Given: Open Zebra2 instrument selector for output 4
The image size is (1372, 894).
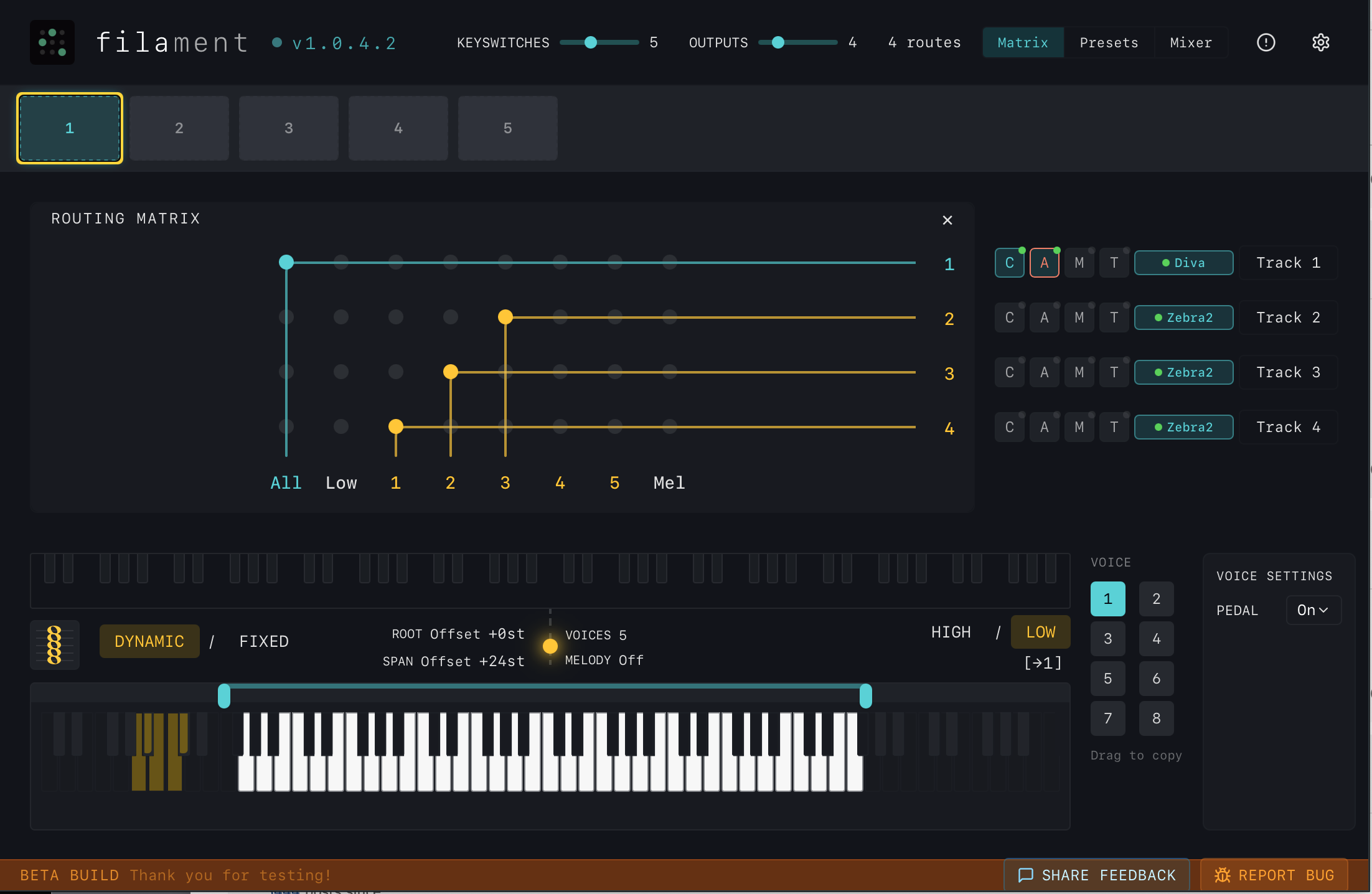Looking at the screenshot, I should pos(1183,427).
